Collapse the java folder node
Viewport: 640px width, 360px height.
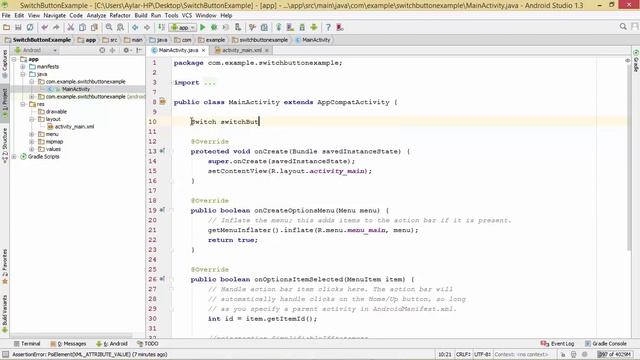23,74
